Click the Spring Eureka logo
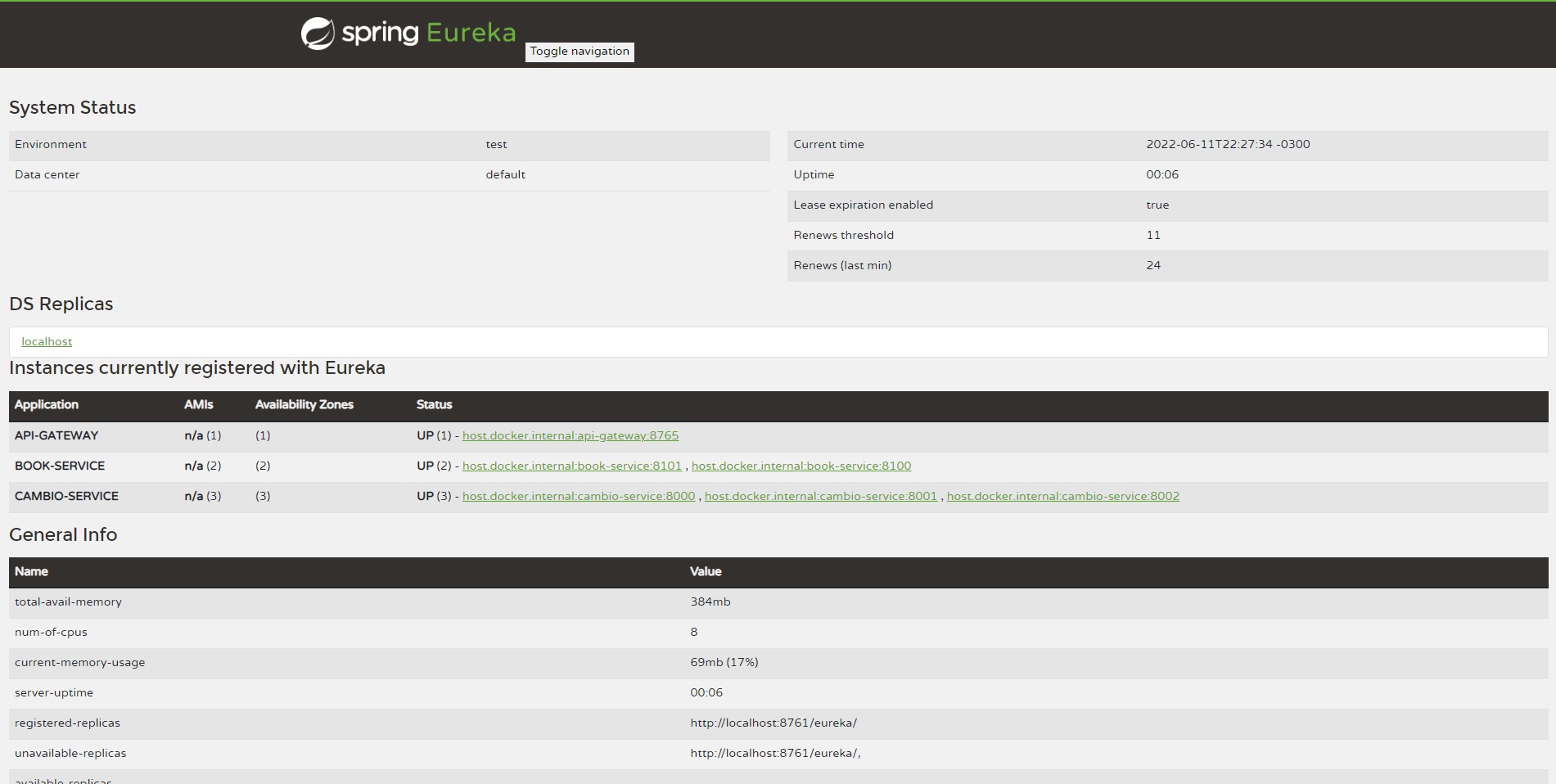This screenshot has width=1556, height=784. coord(408,33)
